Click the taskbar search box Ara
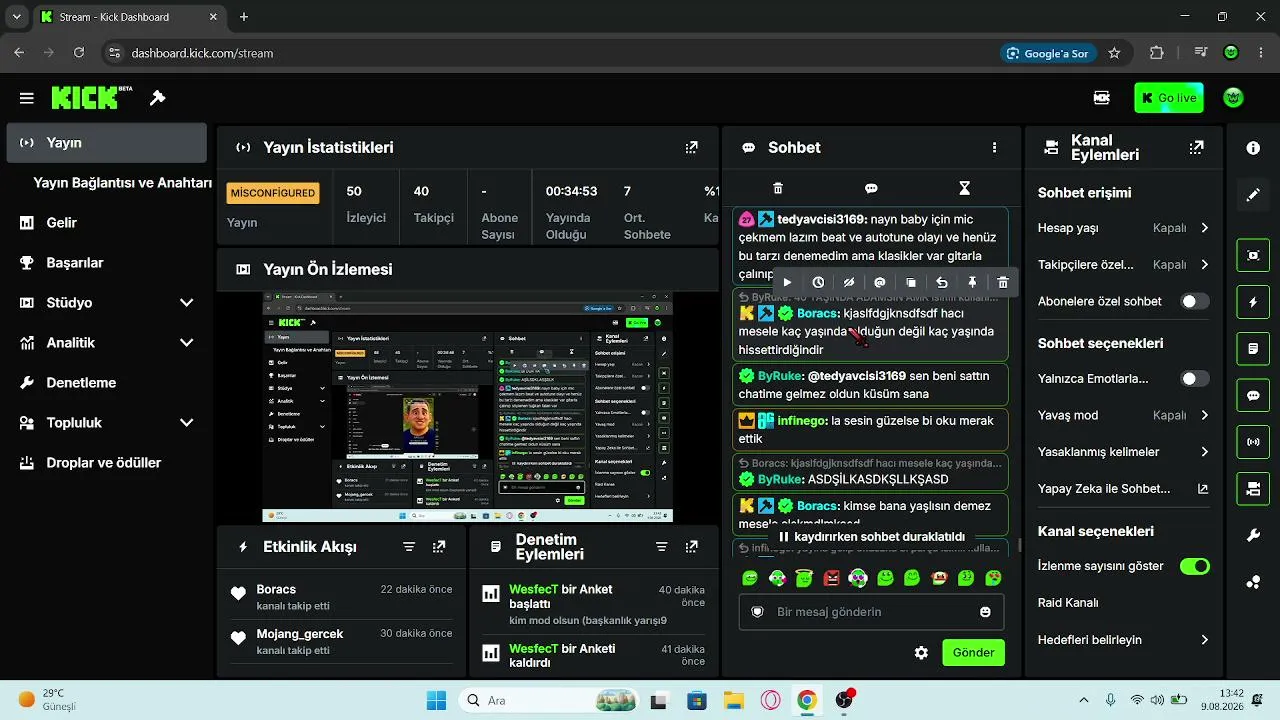This screenshot has height=720, width=1280. coord(548,700)
